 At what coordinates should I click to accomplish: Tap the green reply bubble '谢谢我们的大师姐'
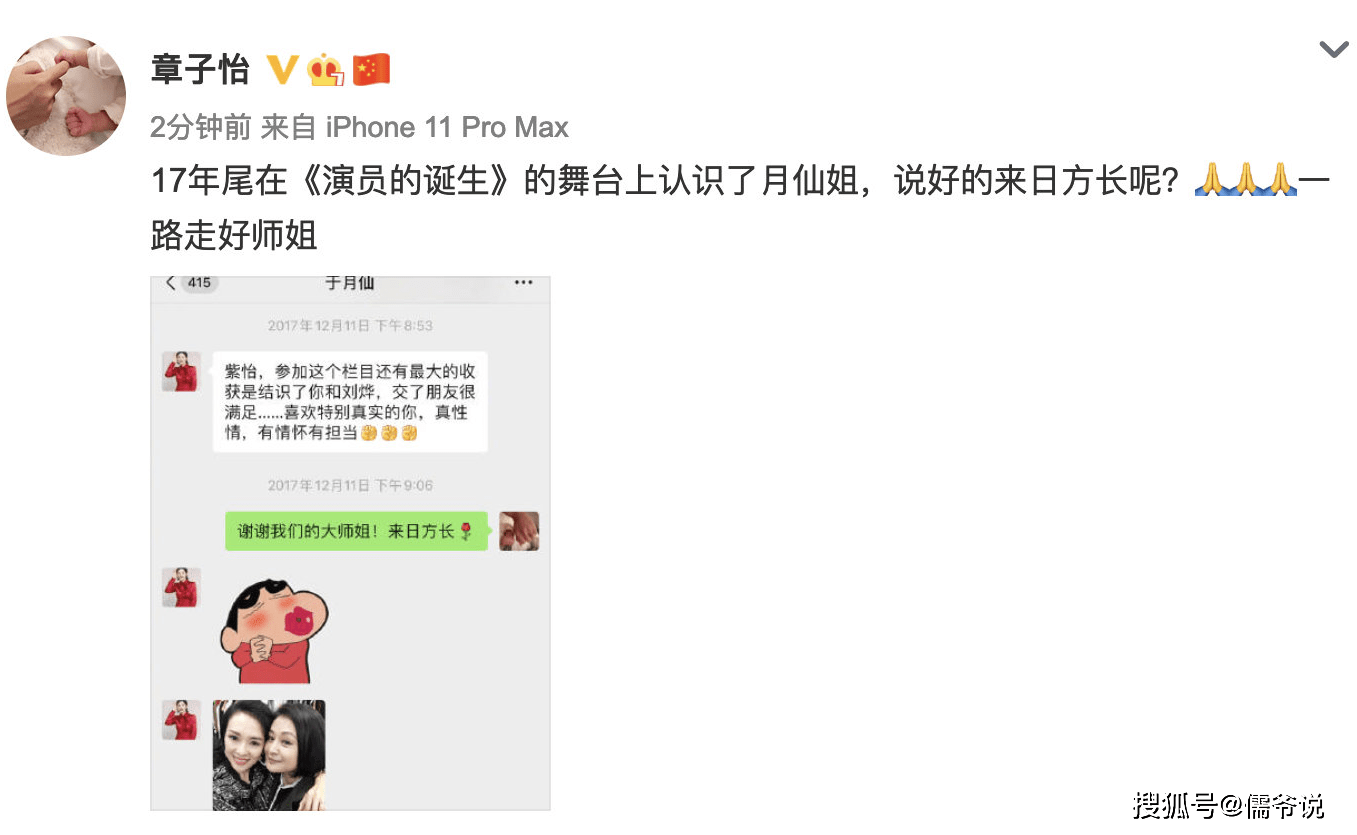356,531
